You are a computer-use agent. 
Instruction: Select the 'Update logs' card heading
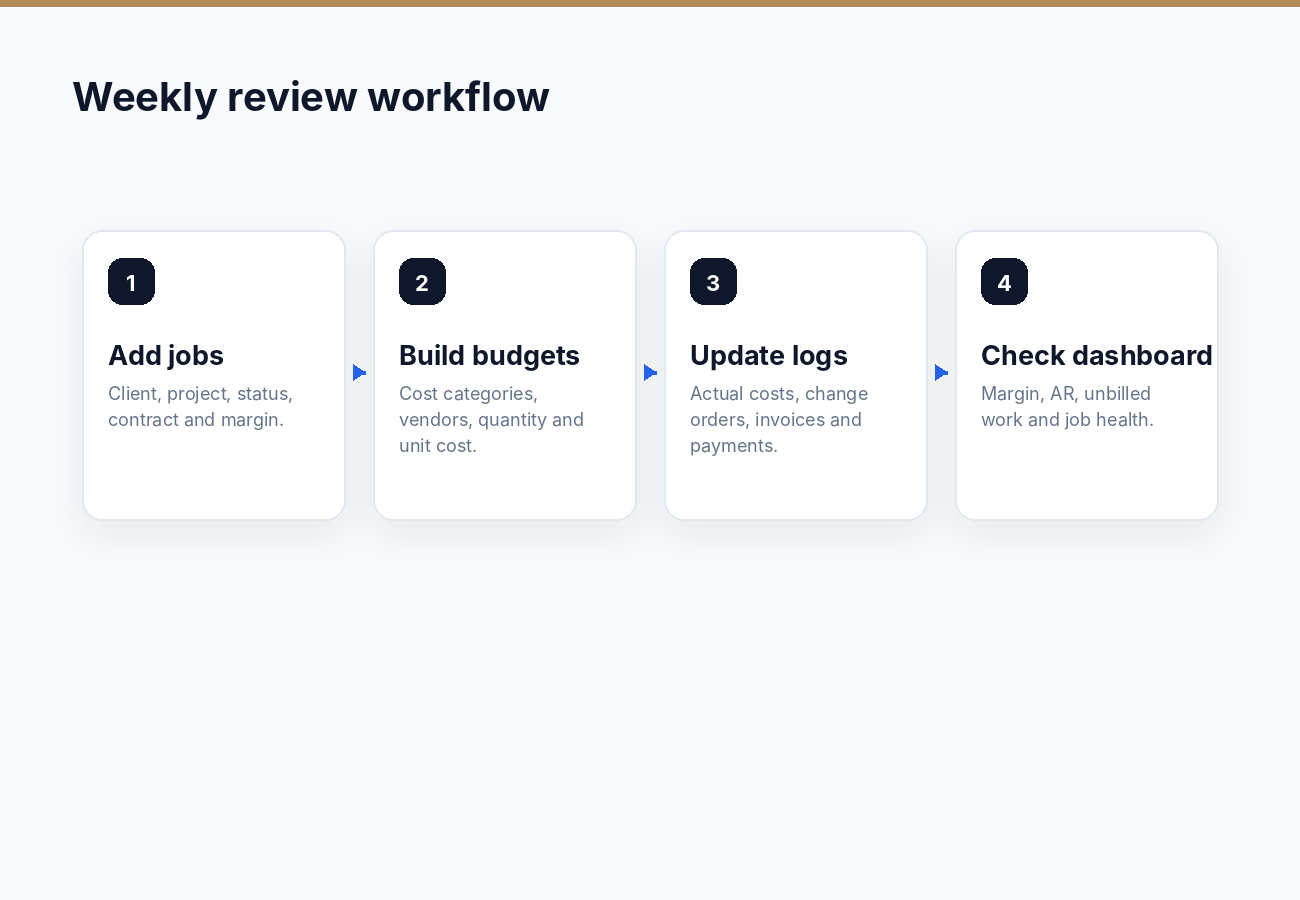point(769,355)
